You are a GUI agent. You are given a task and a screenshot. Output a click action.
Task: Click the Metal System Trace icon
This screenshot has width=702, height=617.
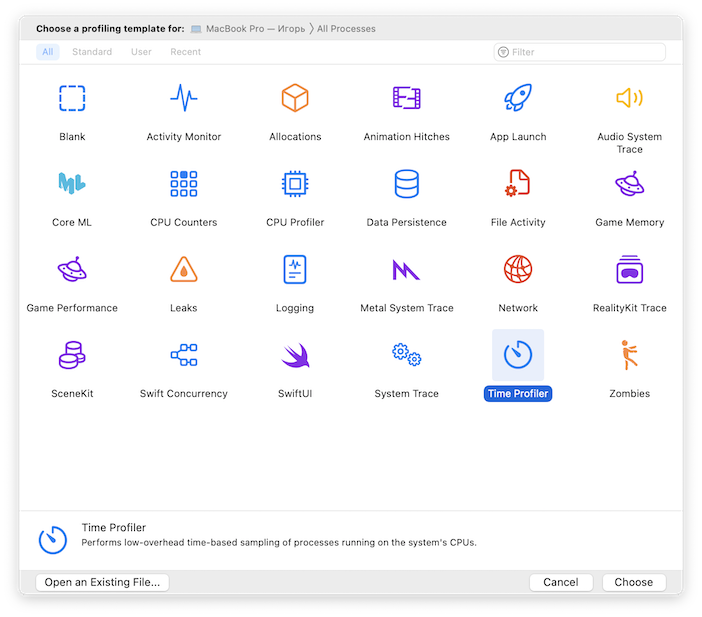click(x=407, y=270)
